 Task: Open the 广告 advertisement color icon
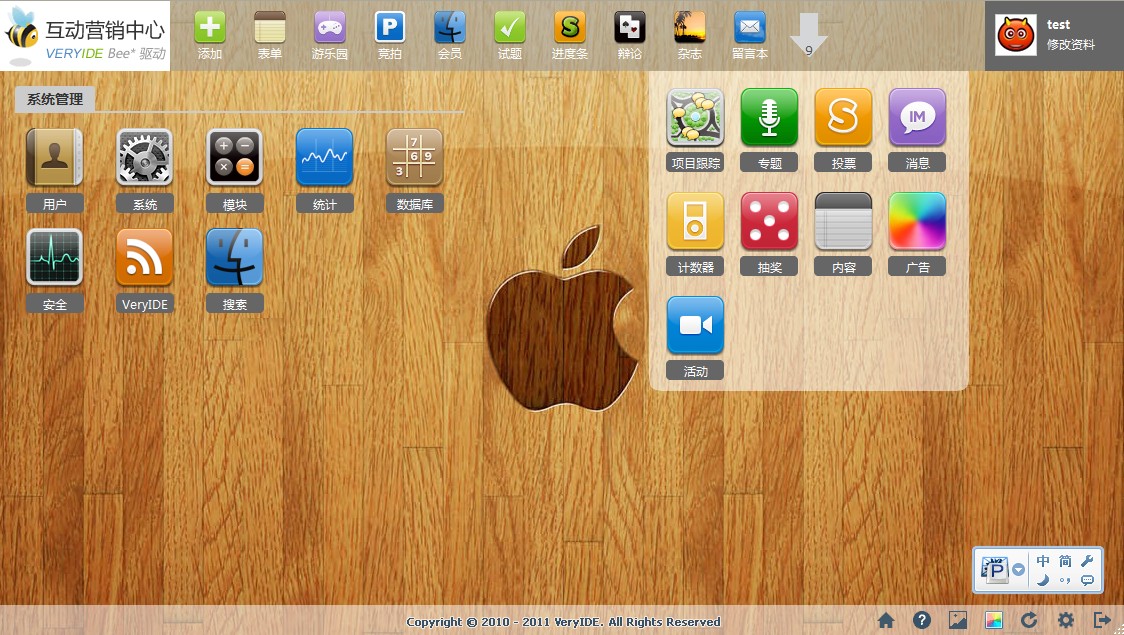point(917,221)
